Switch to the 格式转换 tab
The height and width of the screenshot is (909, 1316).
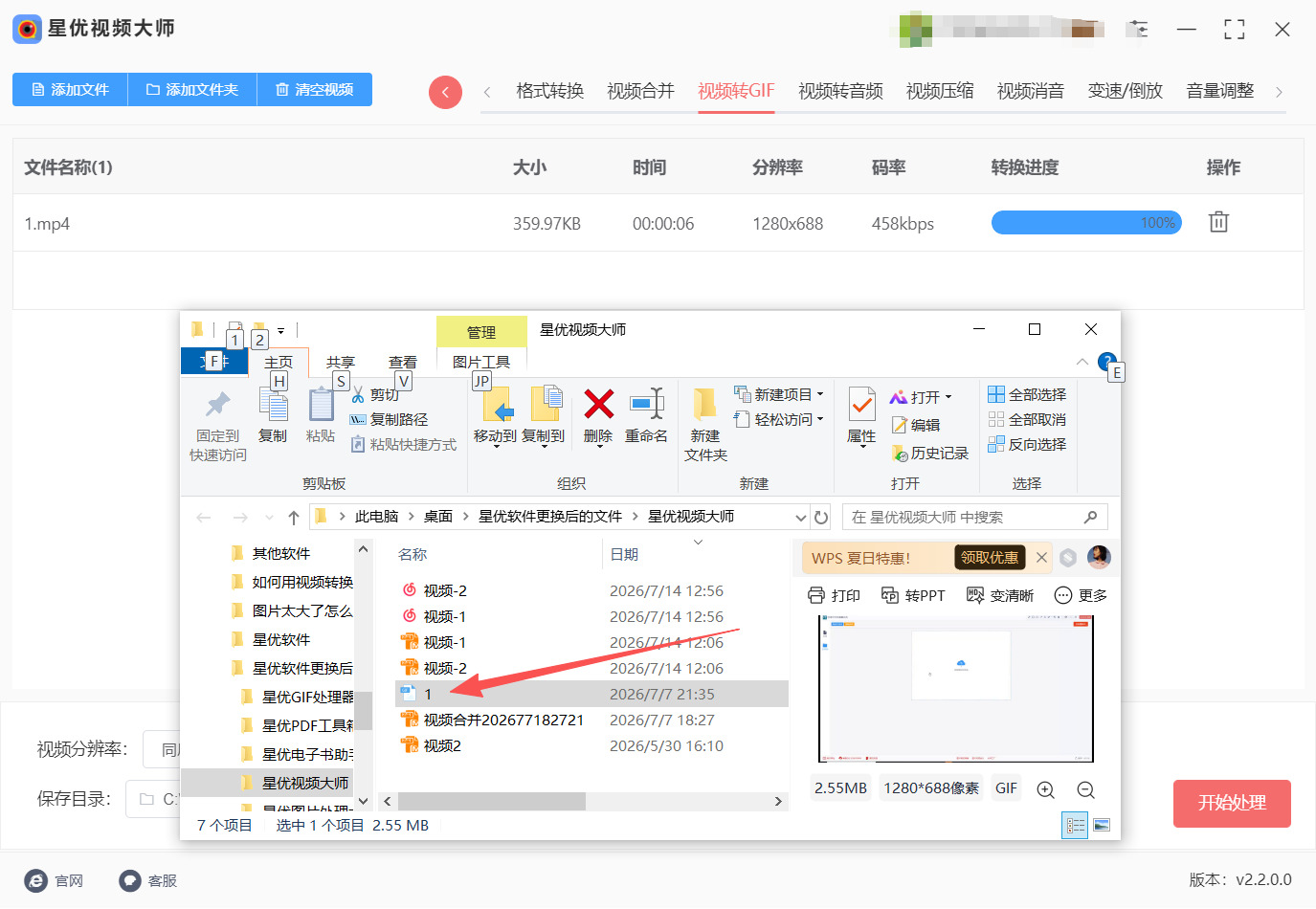(550, 91)
